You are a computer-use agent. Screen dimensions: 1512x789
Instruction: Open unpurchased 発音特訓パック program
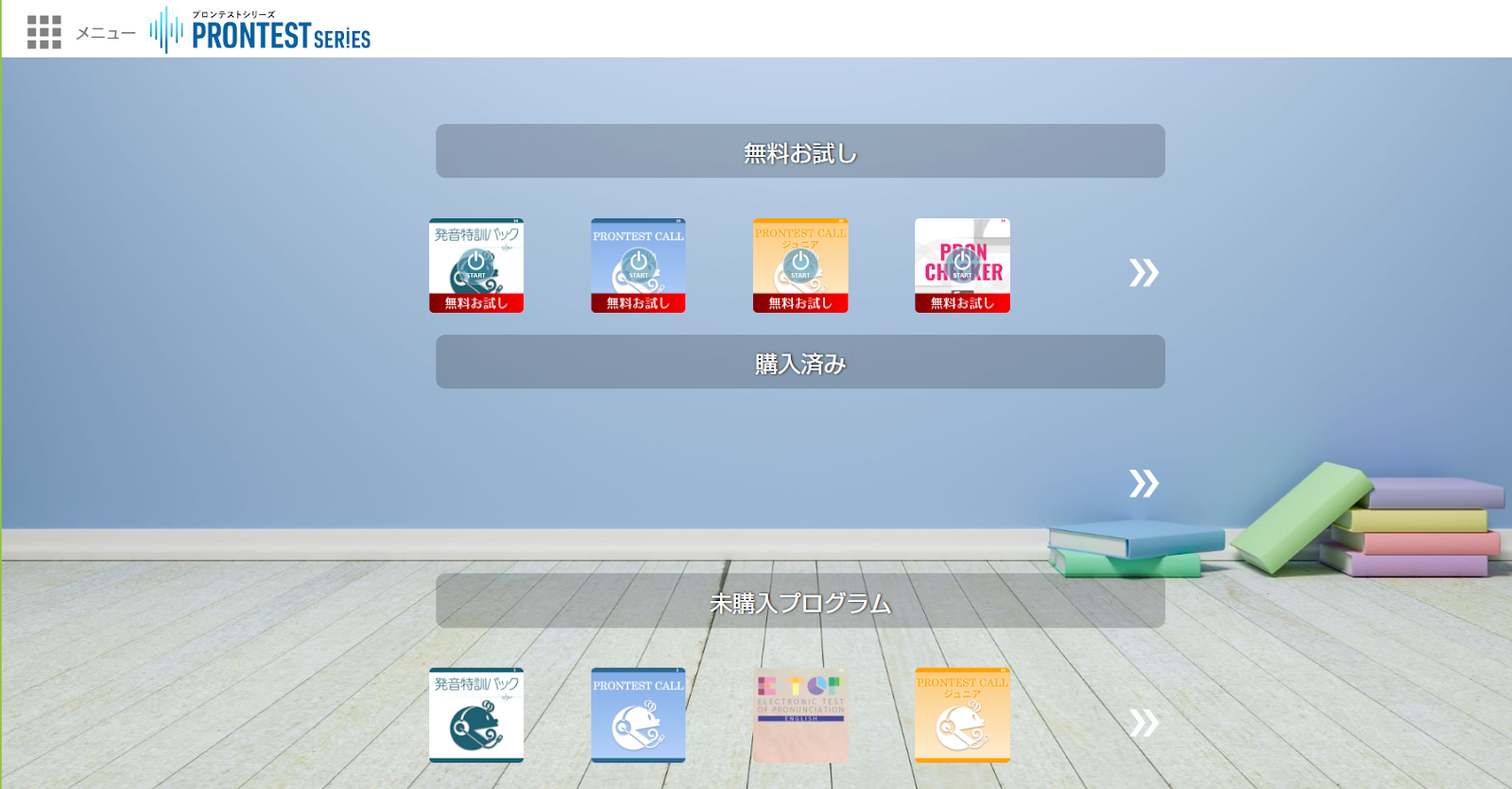(476, 715)
